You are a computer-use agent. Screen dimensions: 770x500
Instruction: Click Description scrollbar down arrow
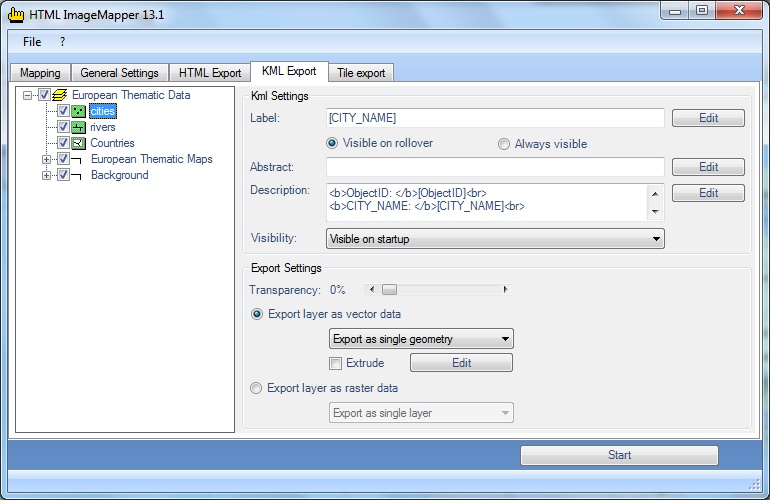coord(655,212)
